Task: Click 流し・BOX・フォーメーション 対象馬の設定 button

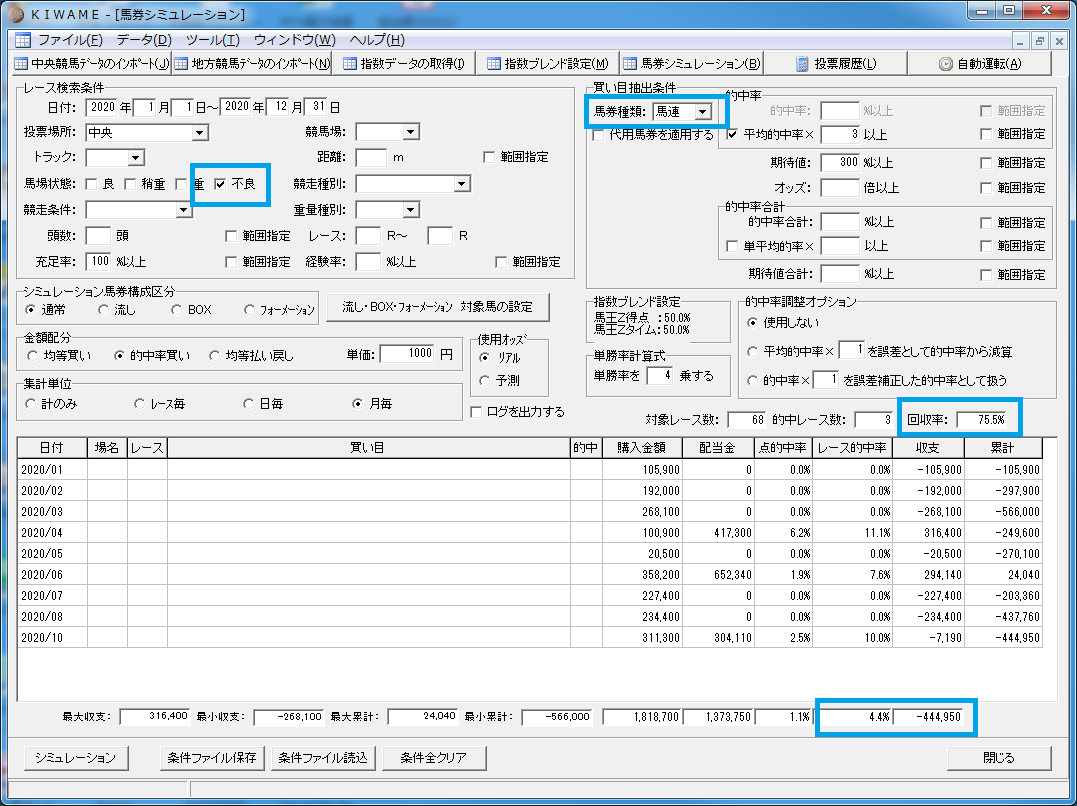Action: (x=438, y=307)
